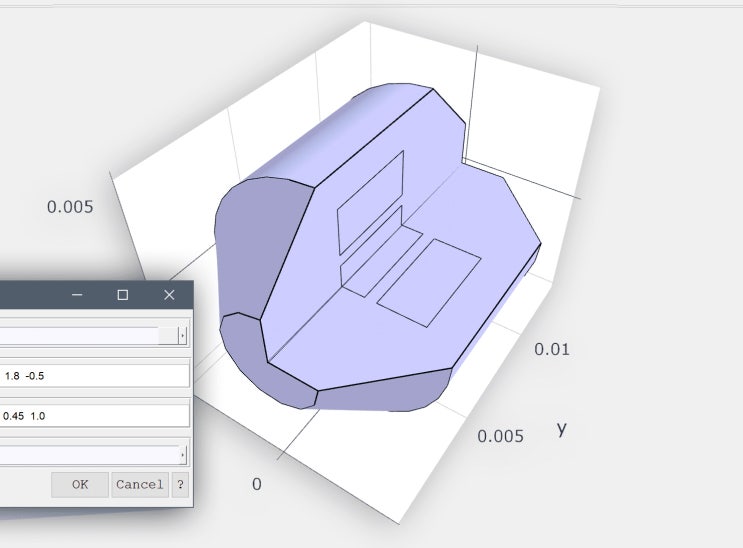Close the dialog window
This screenshot has width=743, height=548.
tap(169, 295)
